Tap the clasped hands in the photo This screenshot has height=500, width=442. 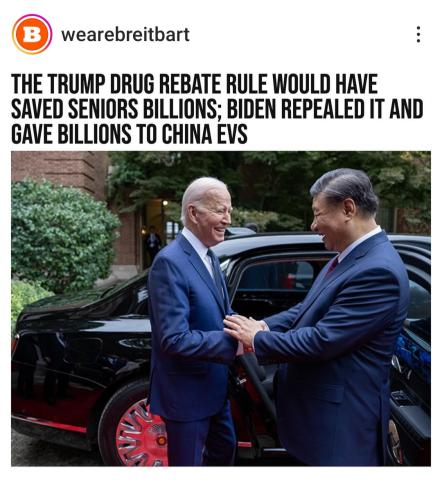[245, 331]
